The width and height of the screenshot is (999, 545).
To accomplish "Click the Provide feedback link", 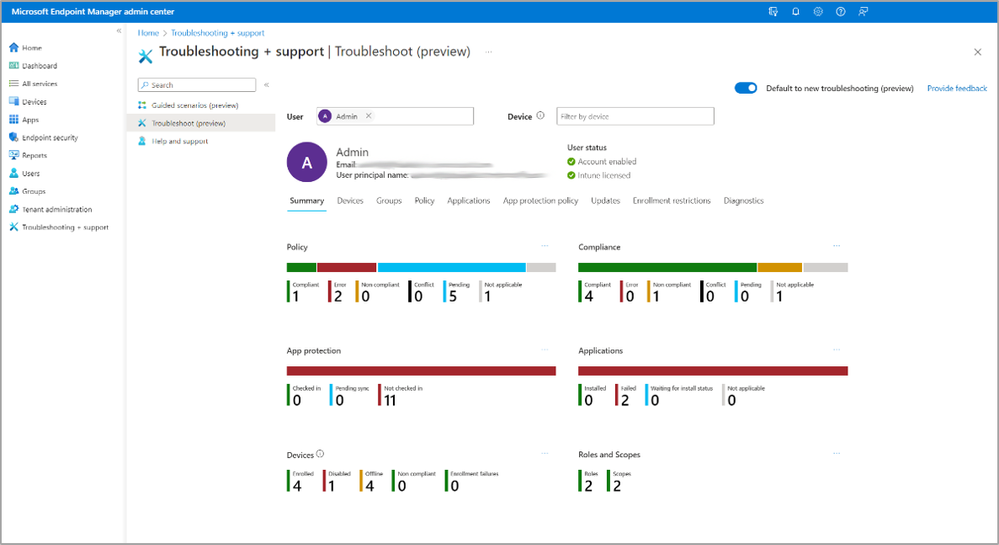I will point(956,89).
